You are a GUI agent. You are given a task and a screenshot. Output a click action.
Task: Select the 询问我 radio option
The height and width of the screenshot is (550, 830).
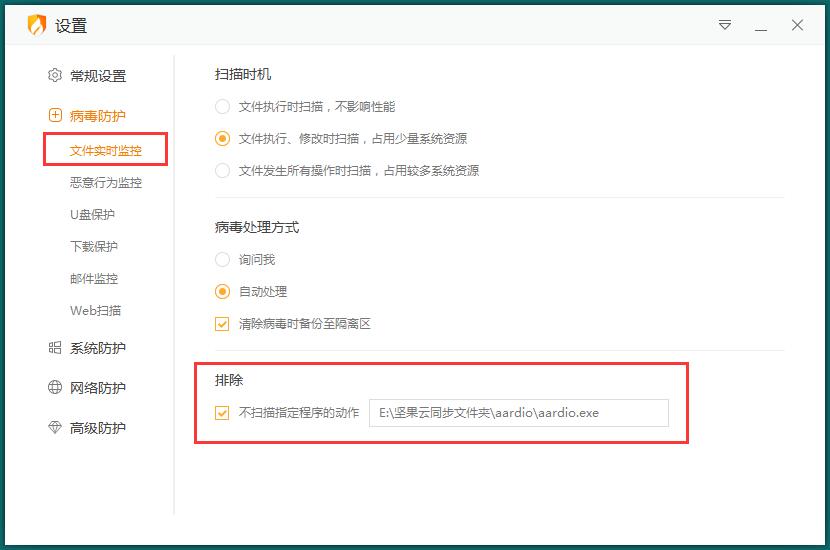click(222, 259)
